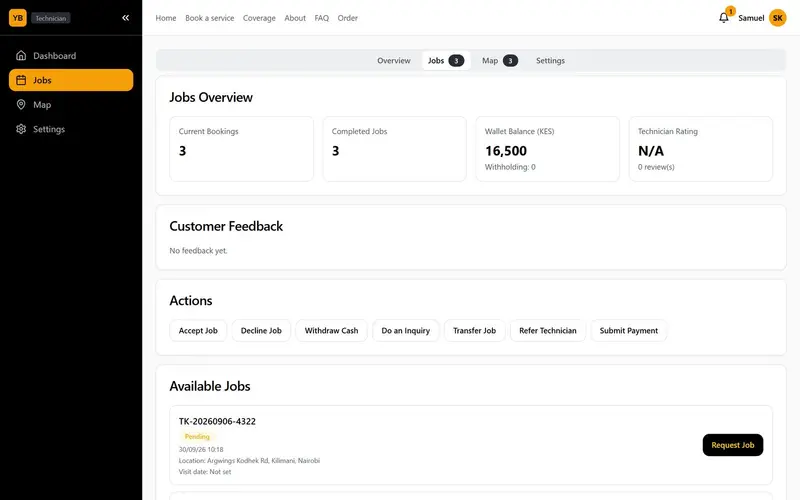This screenshot has width=800, height=500.
Task: Open Dashboard in the sidebar
Action: pos(71,56)
